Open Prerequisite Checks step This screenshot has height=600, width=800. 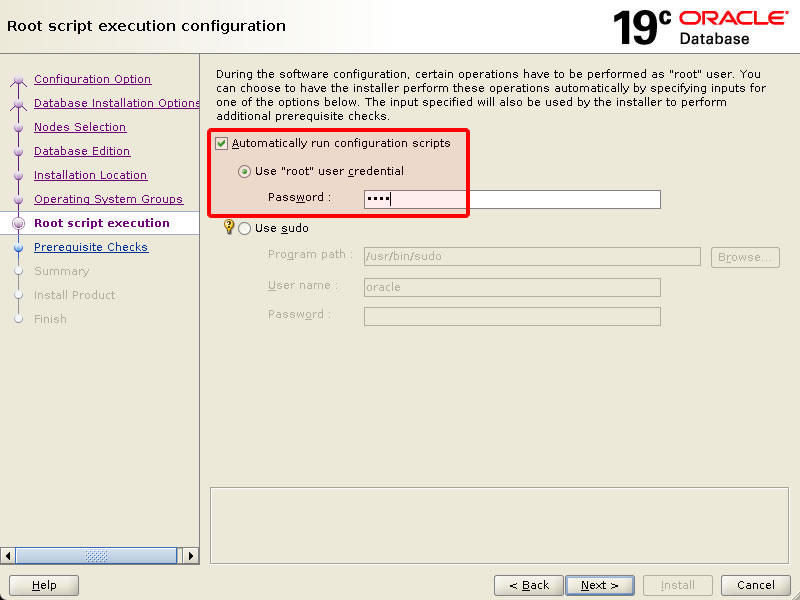point(91,247)
